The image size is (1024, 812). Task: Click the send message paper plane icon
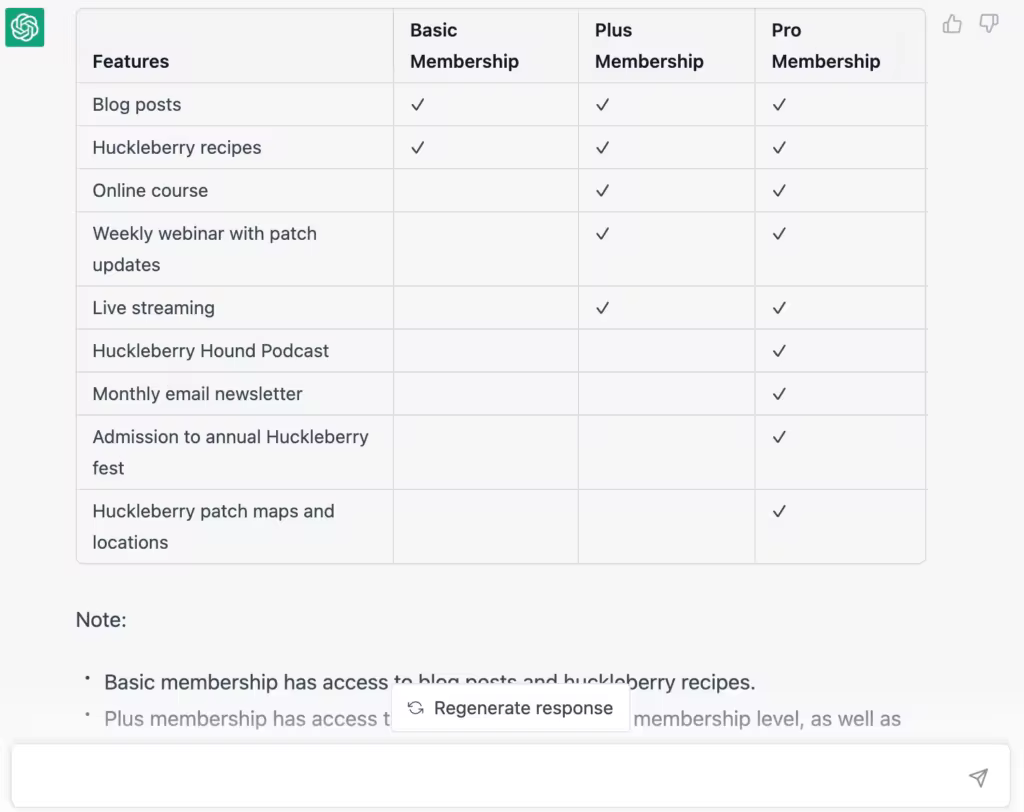(x=978, y=777)
